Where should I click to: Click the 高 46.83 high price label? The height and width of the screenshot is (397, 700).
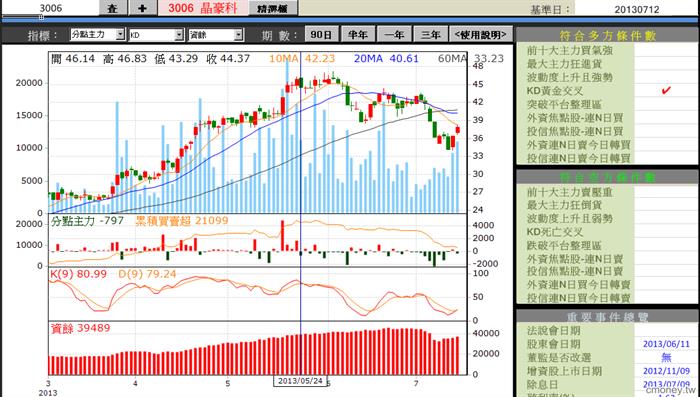point(125,59)
